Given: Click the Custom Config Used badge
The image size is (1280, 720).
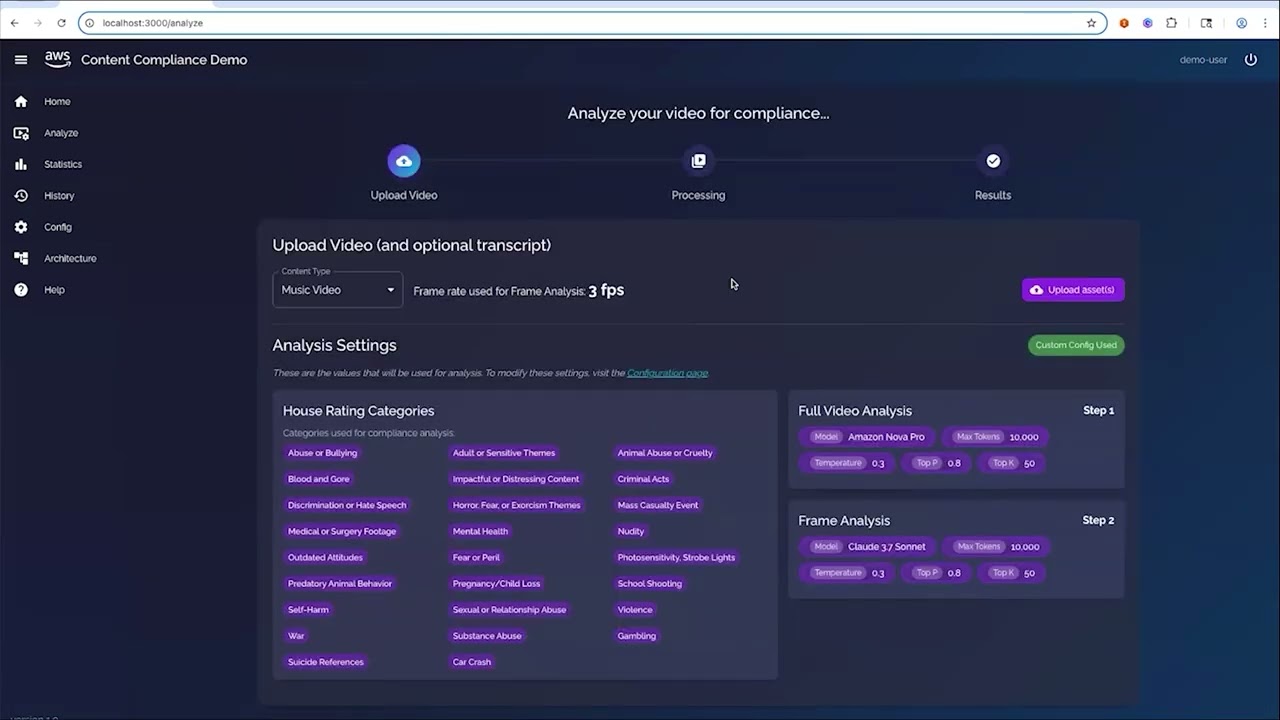Looking at the screenshot, I should pos(1076,345).
